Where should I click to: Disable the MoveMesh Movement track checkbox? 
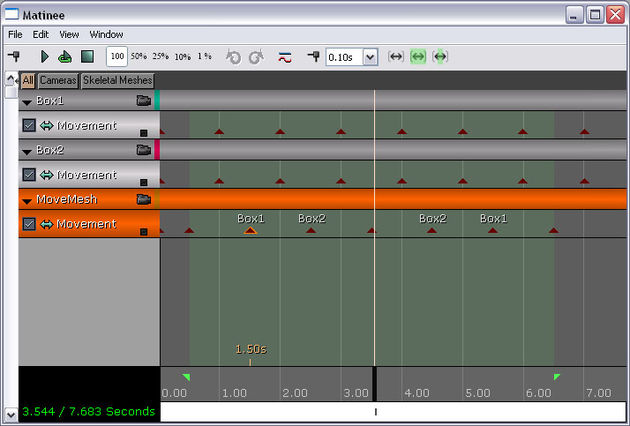pyautogui.click(x=29, y=224)
